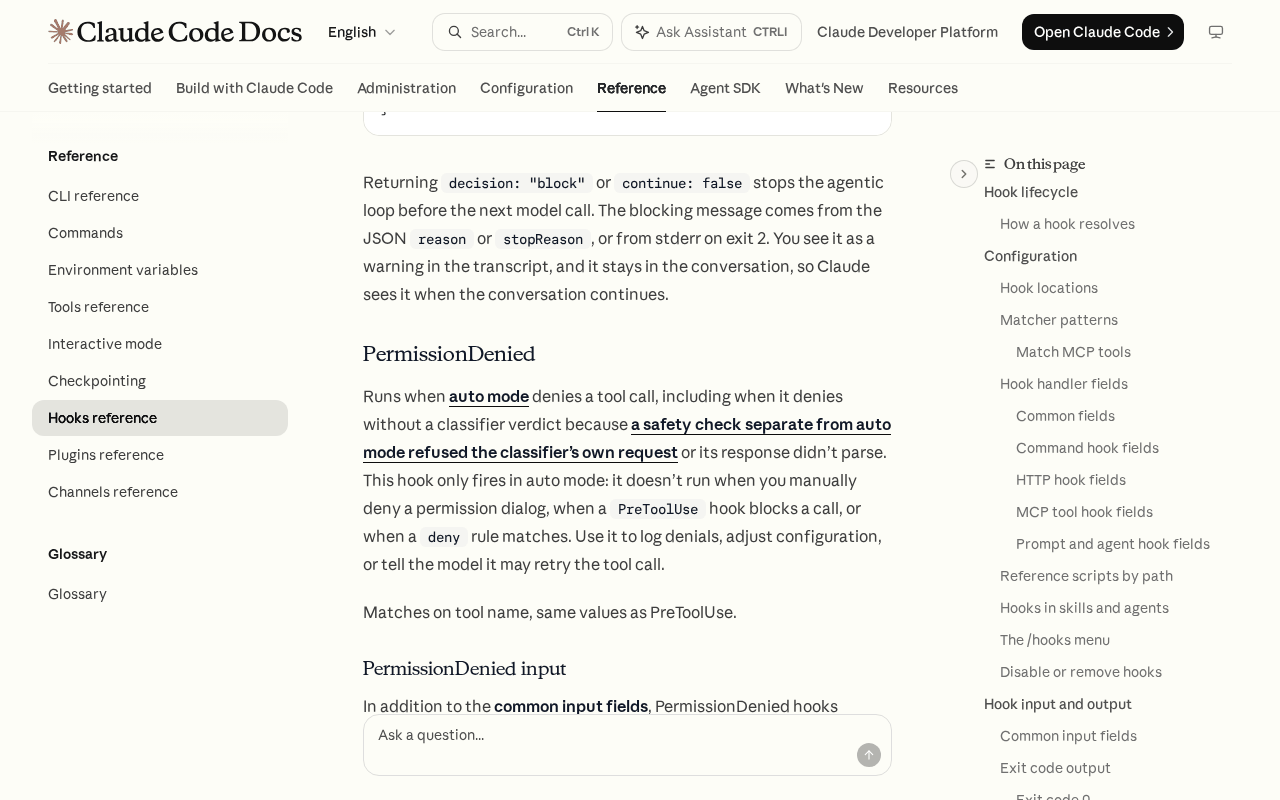The image size is (1280, 800).
Task: Click the search magnifier icon
Action: (455, 32)
